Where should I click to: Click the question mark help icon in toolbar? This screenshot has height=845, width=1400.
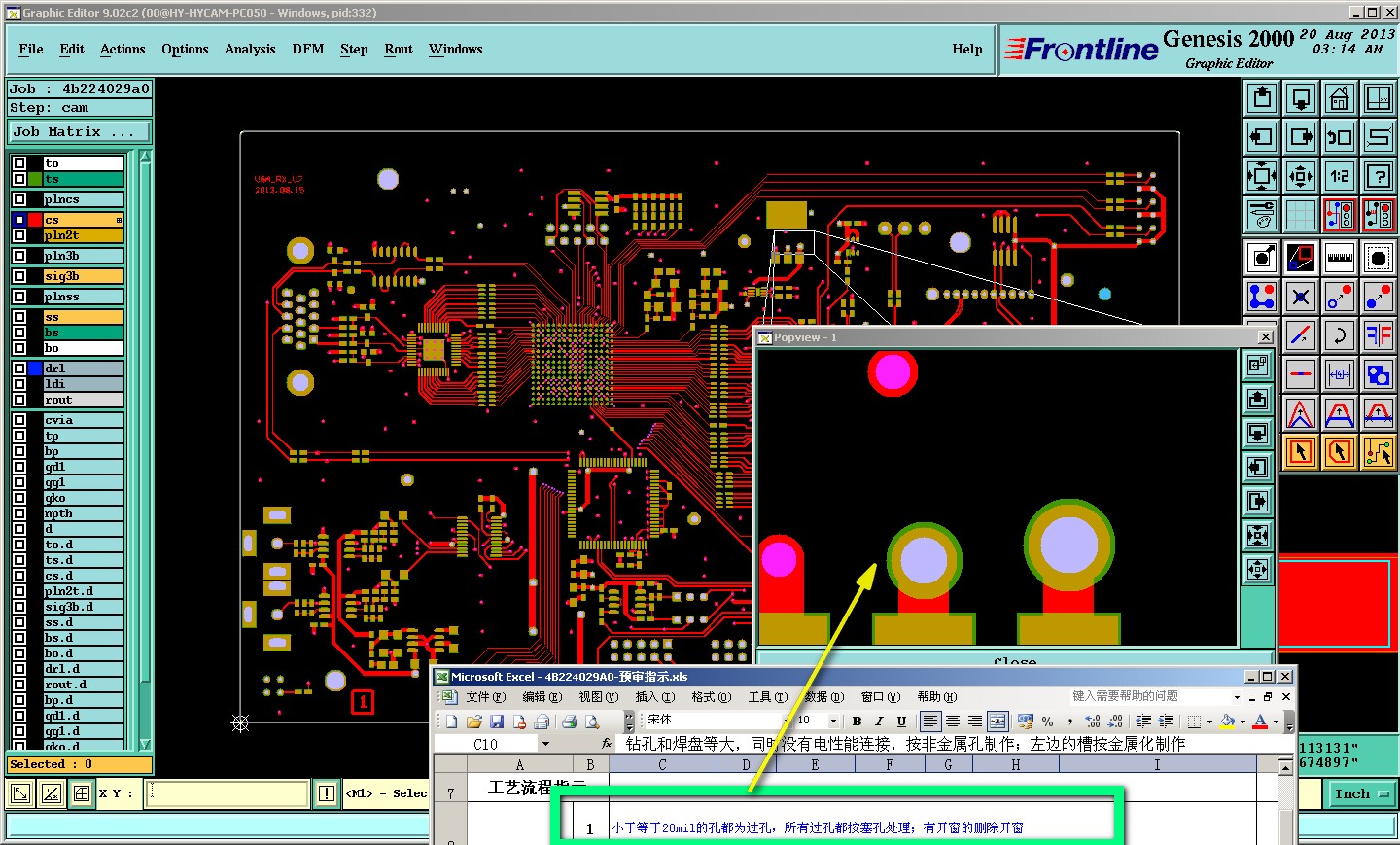coord(1379,176)
